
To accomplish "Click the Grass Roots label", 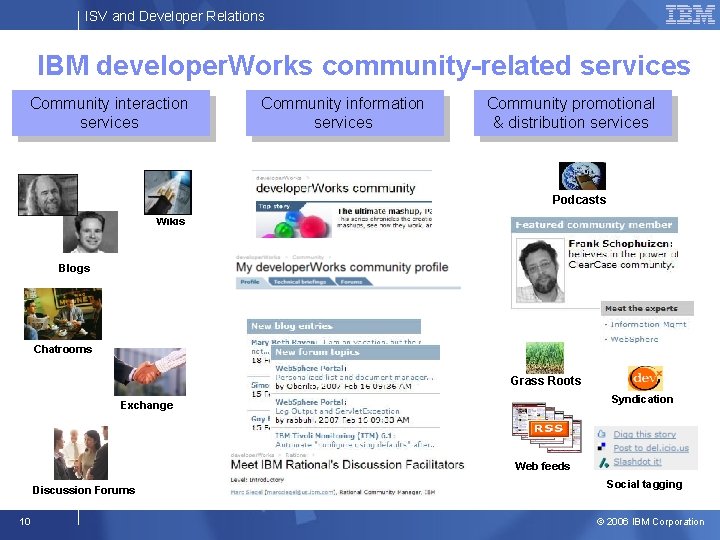I will click(x=546, y=381).
